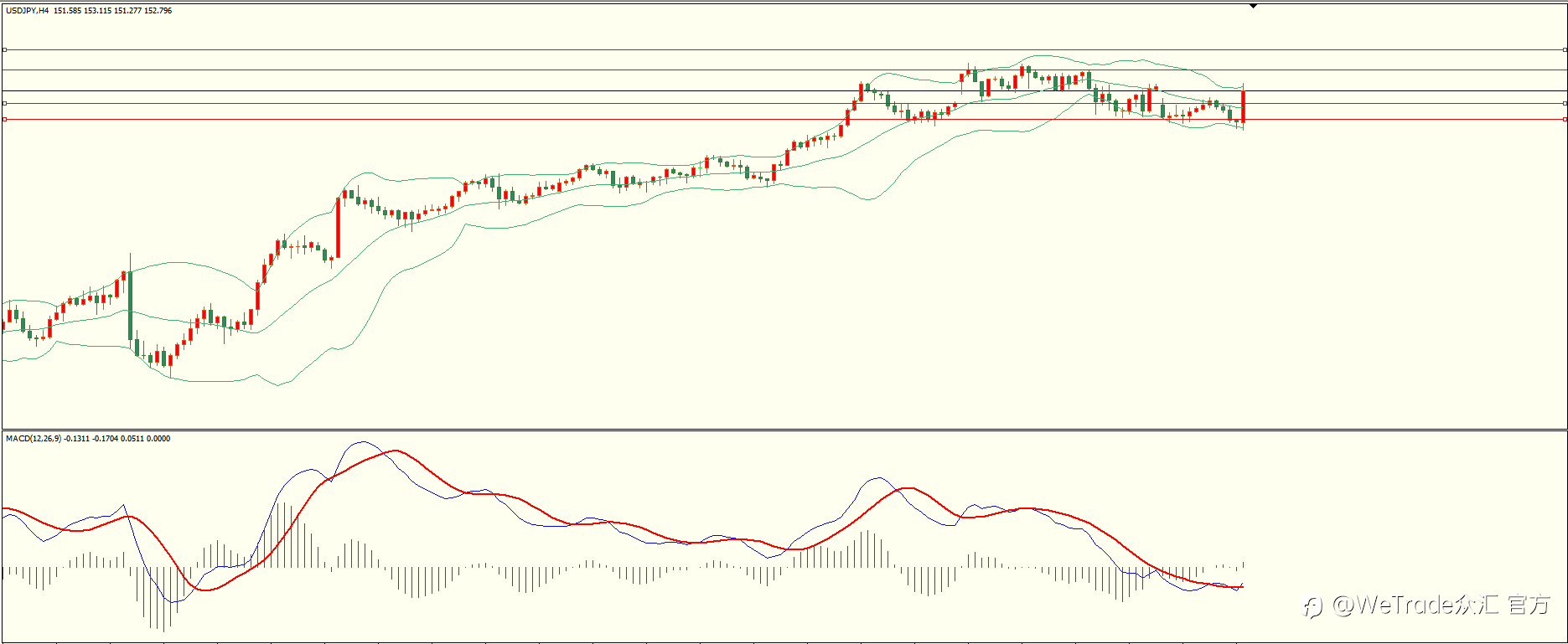Select the left handle of the topmost red line

click(4, 49)
